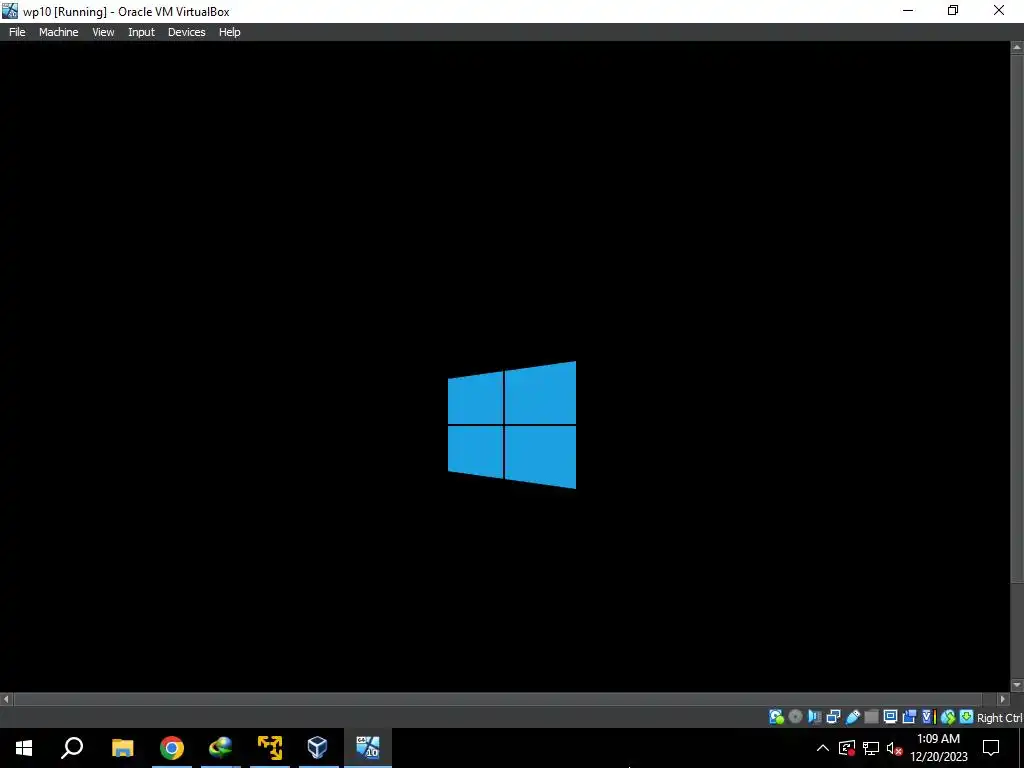Click the virtualization CPU load status icon
Viewport: 1024px width, 768px height.
pyautogui.click(x=929, y=717)
